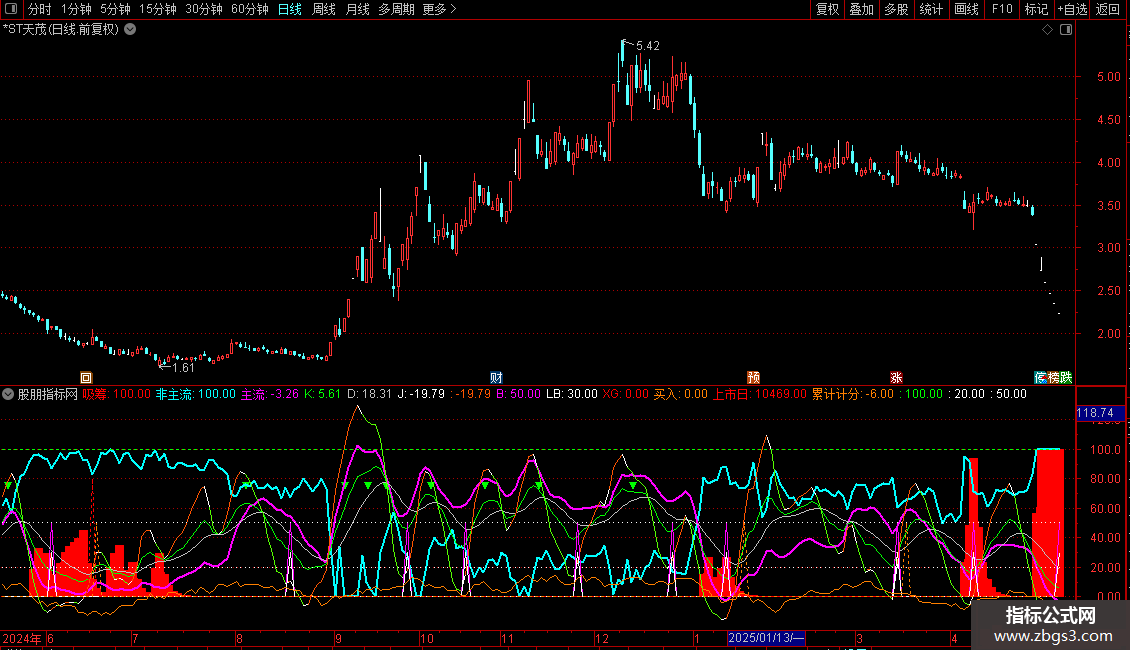1130x650 pixels.
Task: Switch to the 月线 monthly tab
Action: pos(357,9)
